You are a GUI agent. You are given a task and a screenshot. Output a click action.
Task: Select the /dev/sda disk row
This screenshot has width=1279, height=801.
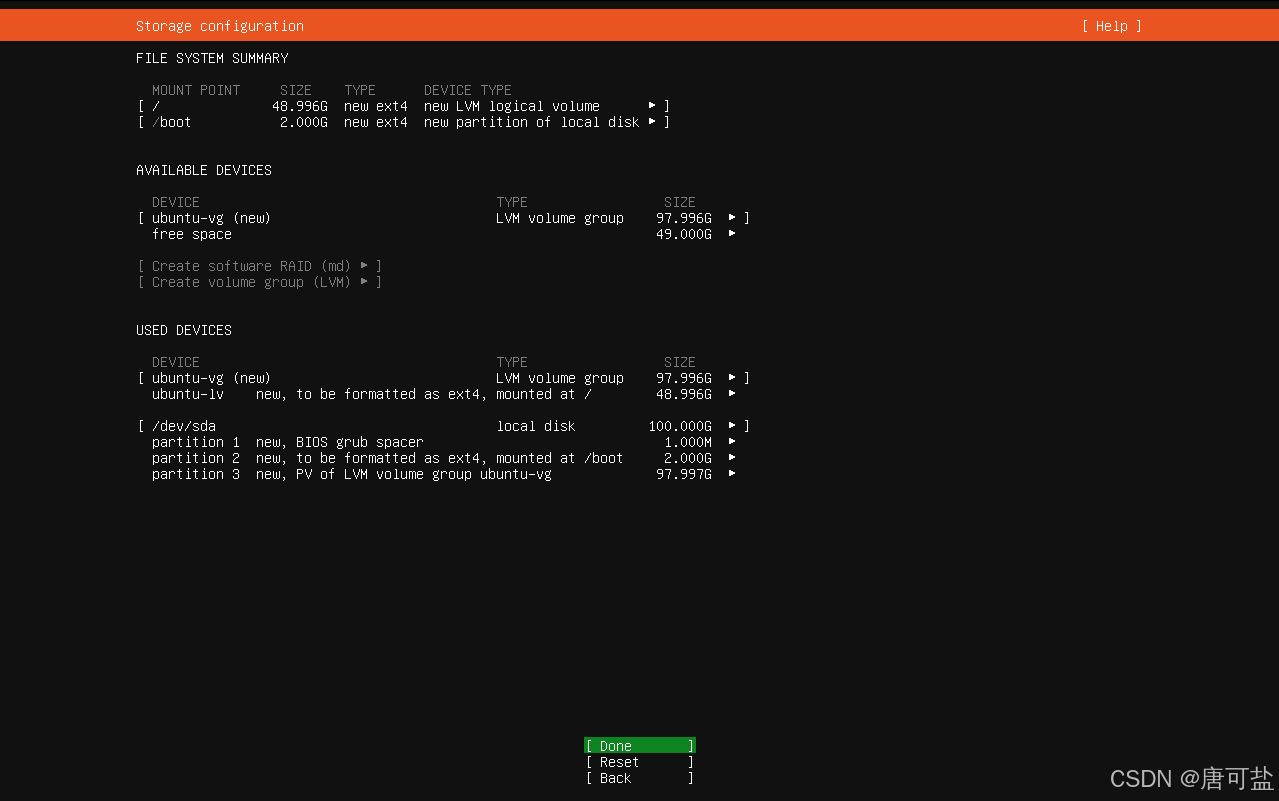tap(444, 426)
